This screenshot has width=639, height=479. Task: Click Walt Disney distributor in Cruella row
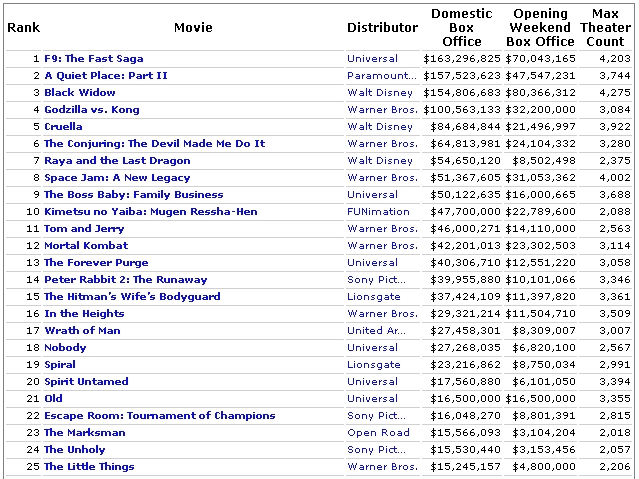click(x=380, y=127)
